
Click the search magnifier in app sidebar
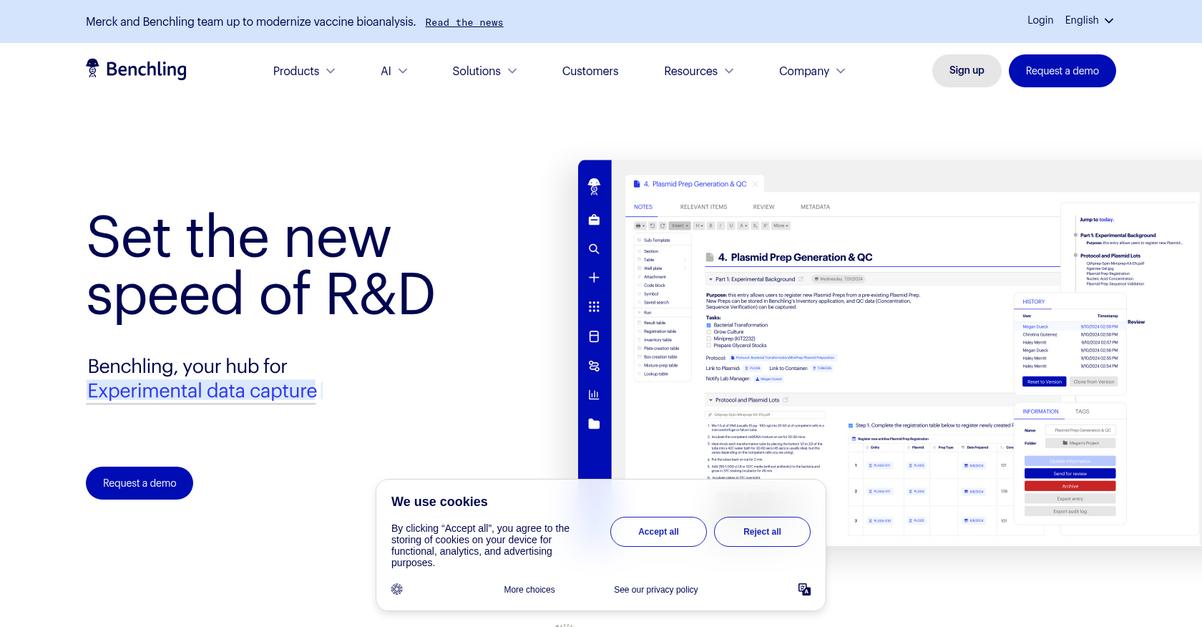point(594,249)
